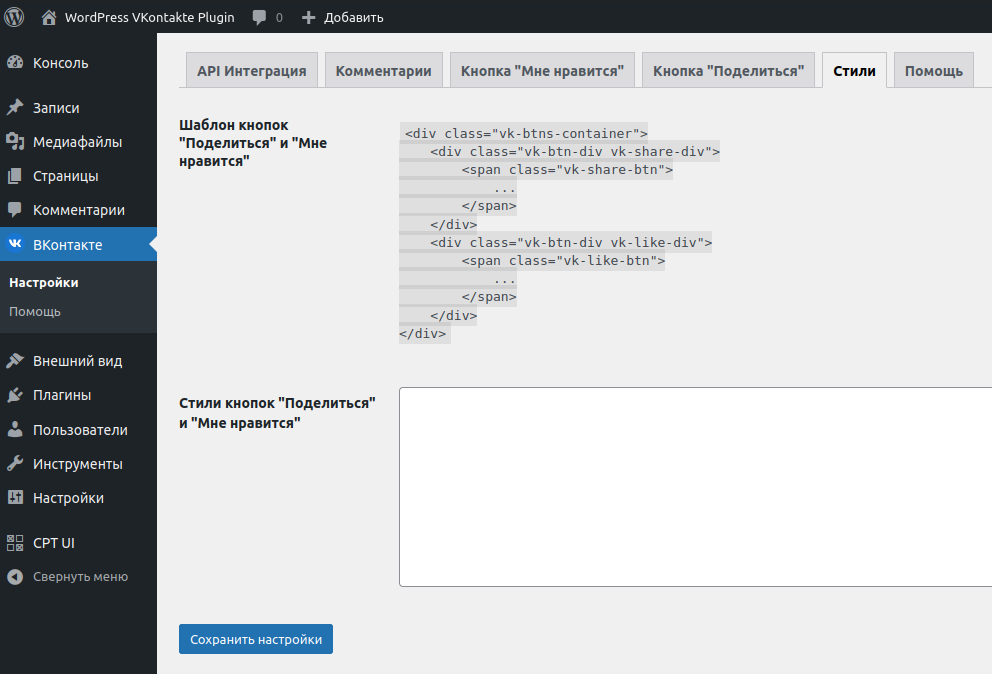This screenshot has height=674, width=992.
Task: Open the comments bubble icon in admin bar
Action: tap(259, 18)
